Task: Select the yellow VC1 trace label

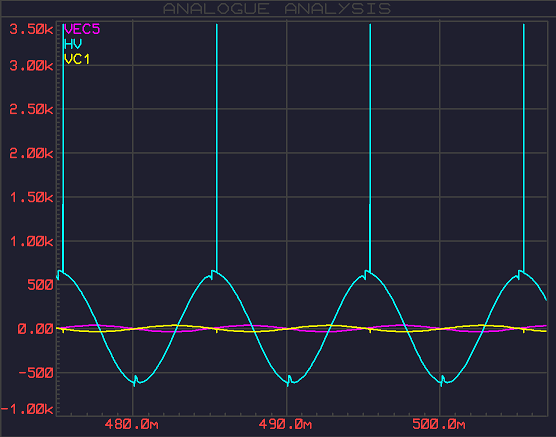Action: tap(77, 59)
